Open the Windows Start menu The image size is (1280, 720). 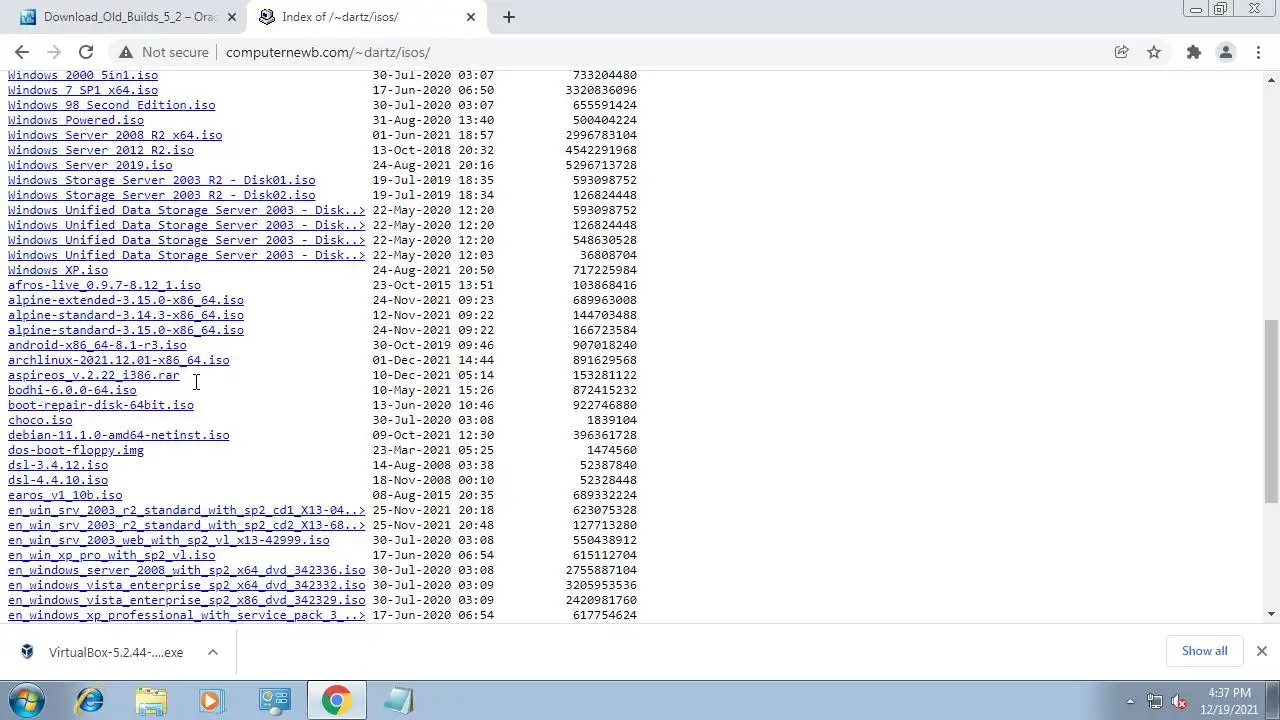(26, 700)
